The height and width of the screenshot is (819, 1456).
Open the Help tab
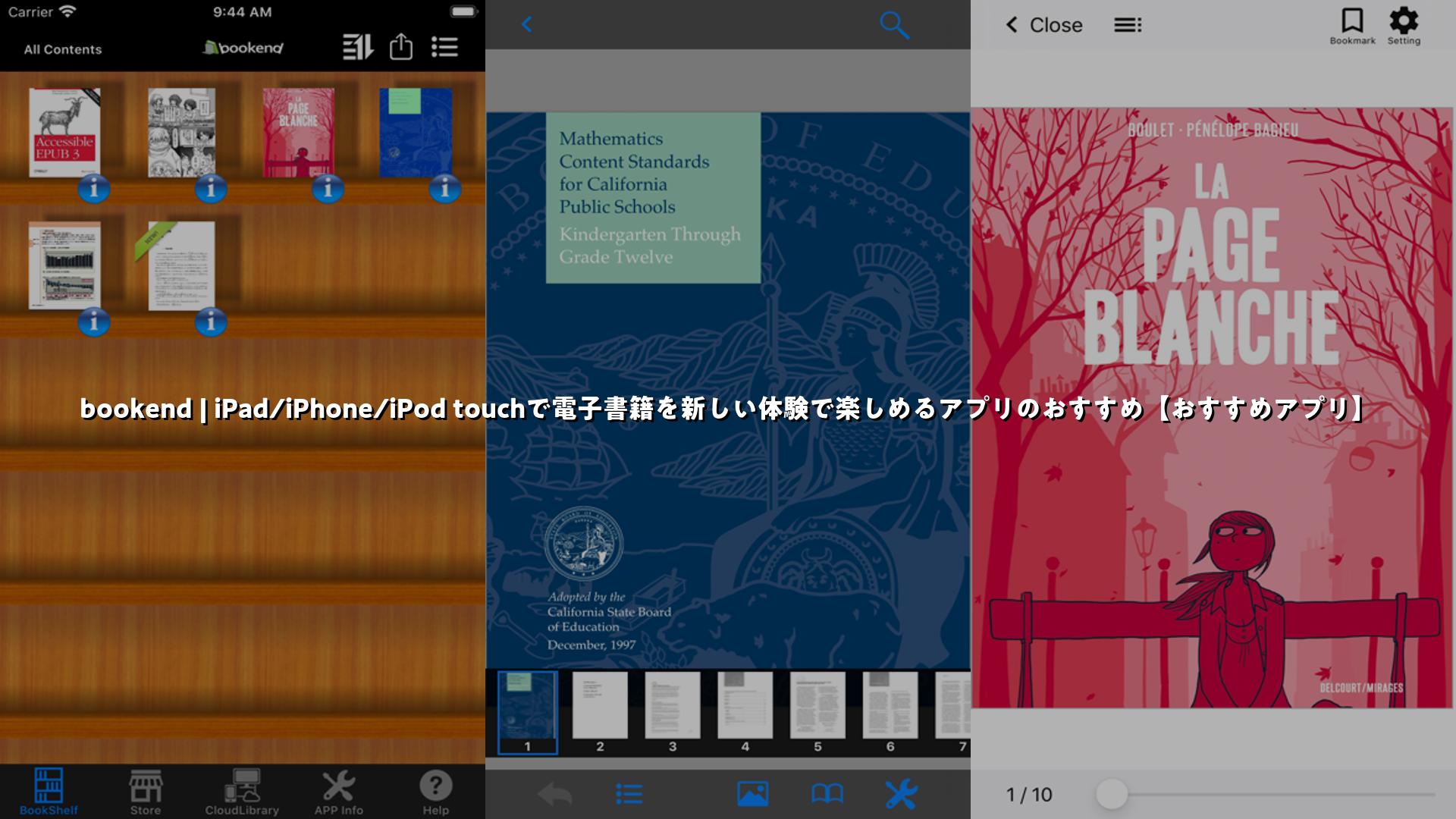coord(436,792)
